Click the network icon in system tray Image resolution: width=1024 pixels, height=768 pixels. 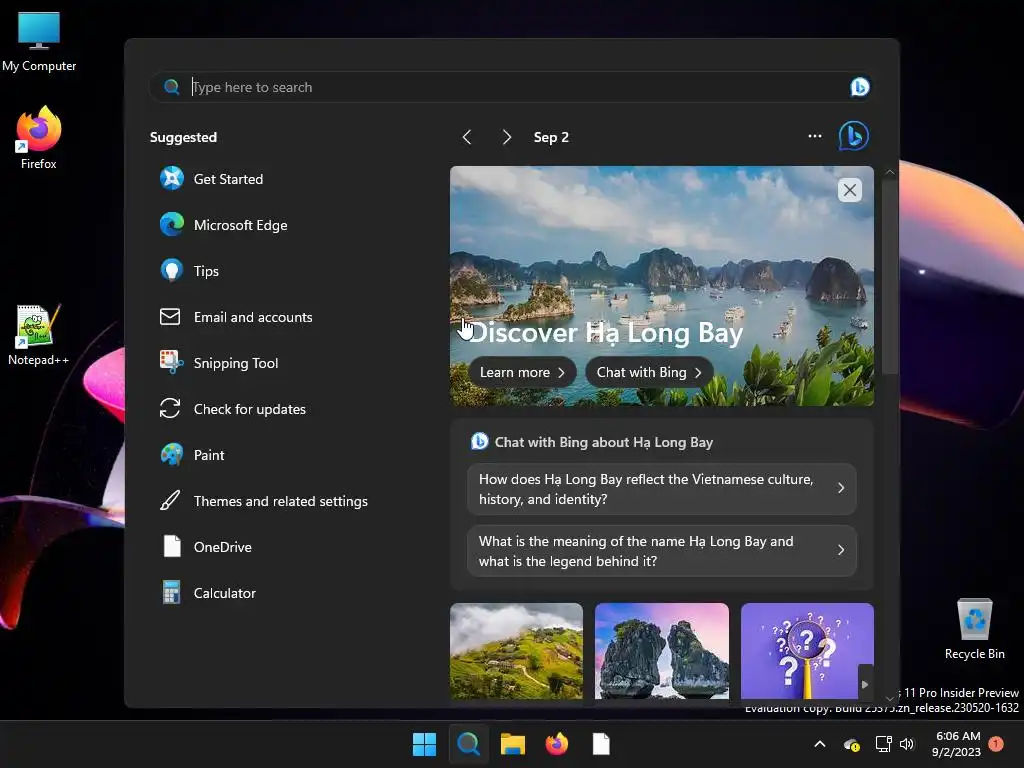883,744
